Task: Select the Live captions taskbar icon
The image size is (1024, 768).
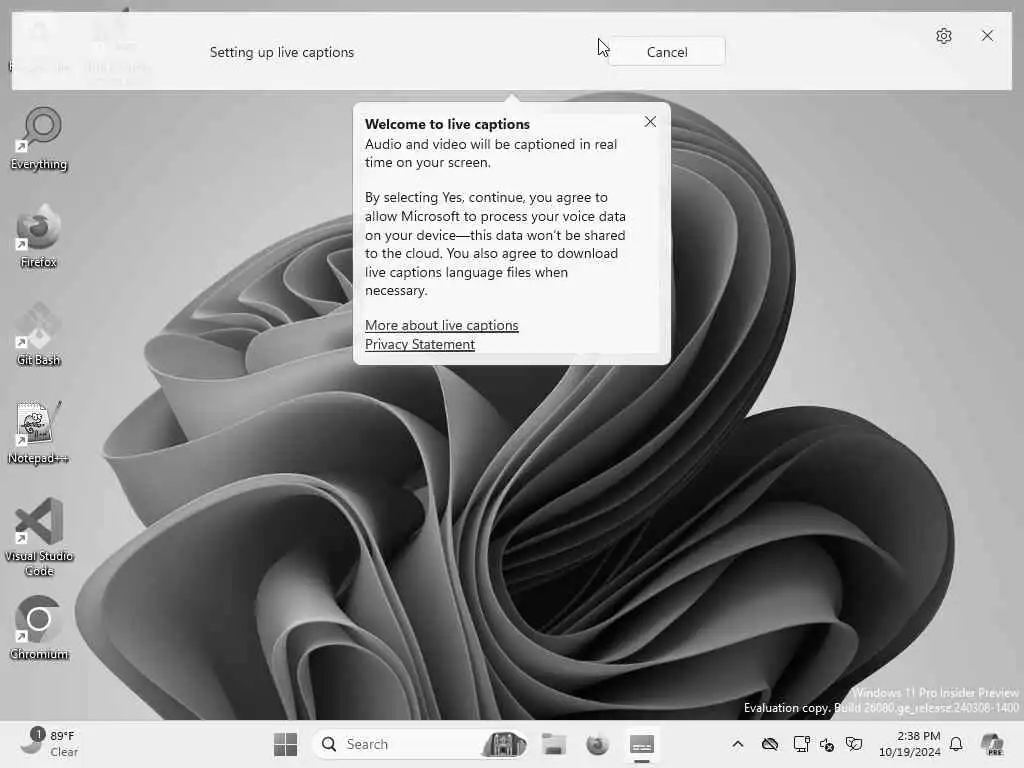Action: click(x=642, y=744)
